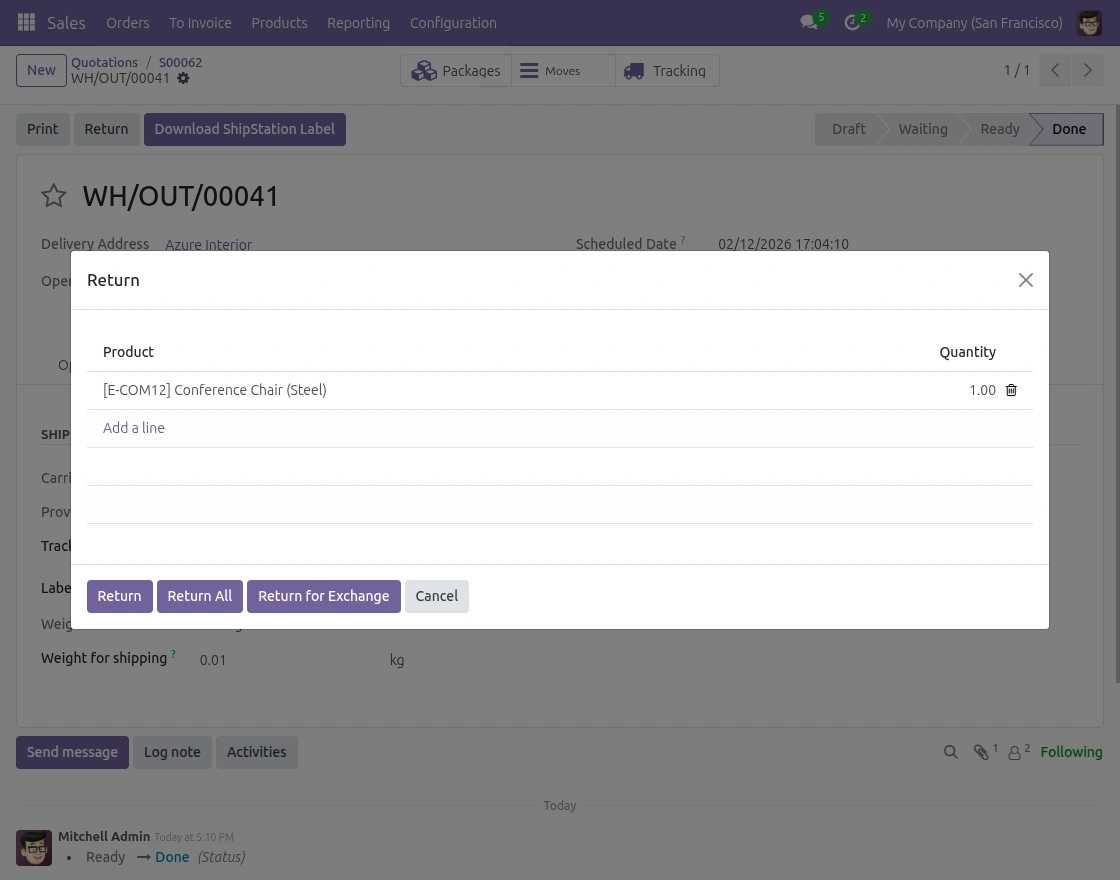This screenshot has width=1120, height=880.
Task: Download the ShipStation Label
Action: click(x=244, y=129)
